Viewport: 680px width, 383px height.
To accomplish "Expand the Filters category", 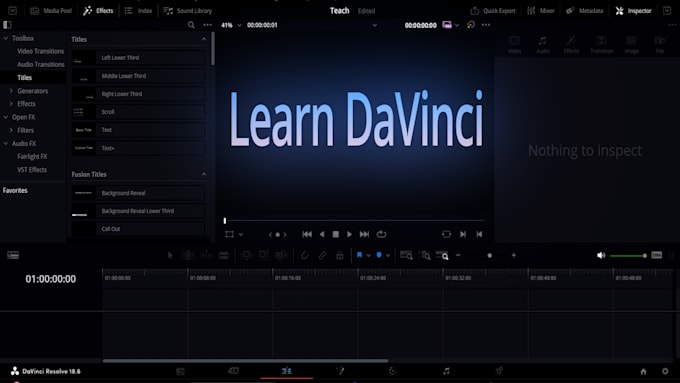I will (x=11, y=130).
